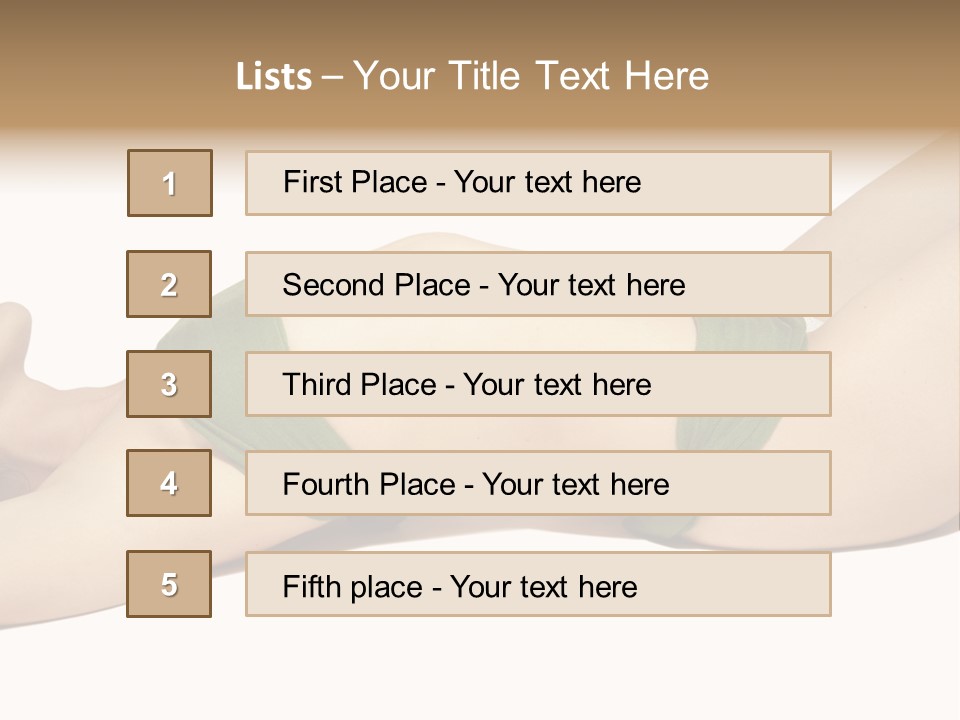Click the number 1 box
Image resolution: width=960 pixels, height=720 pixels.
[170, 183]
